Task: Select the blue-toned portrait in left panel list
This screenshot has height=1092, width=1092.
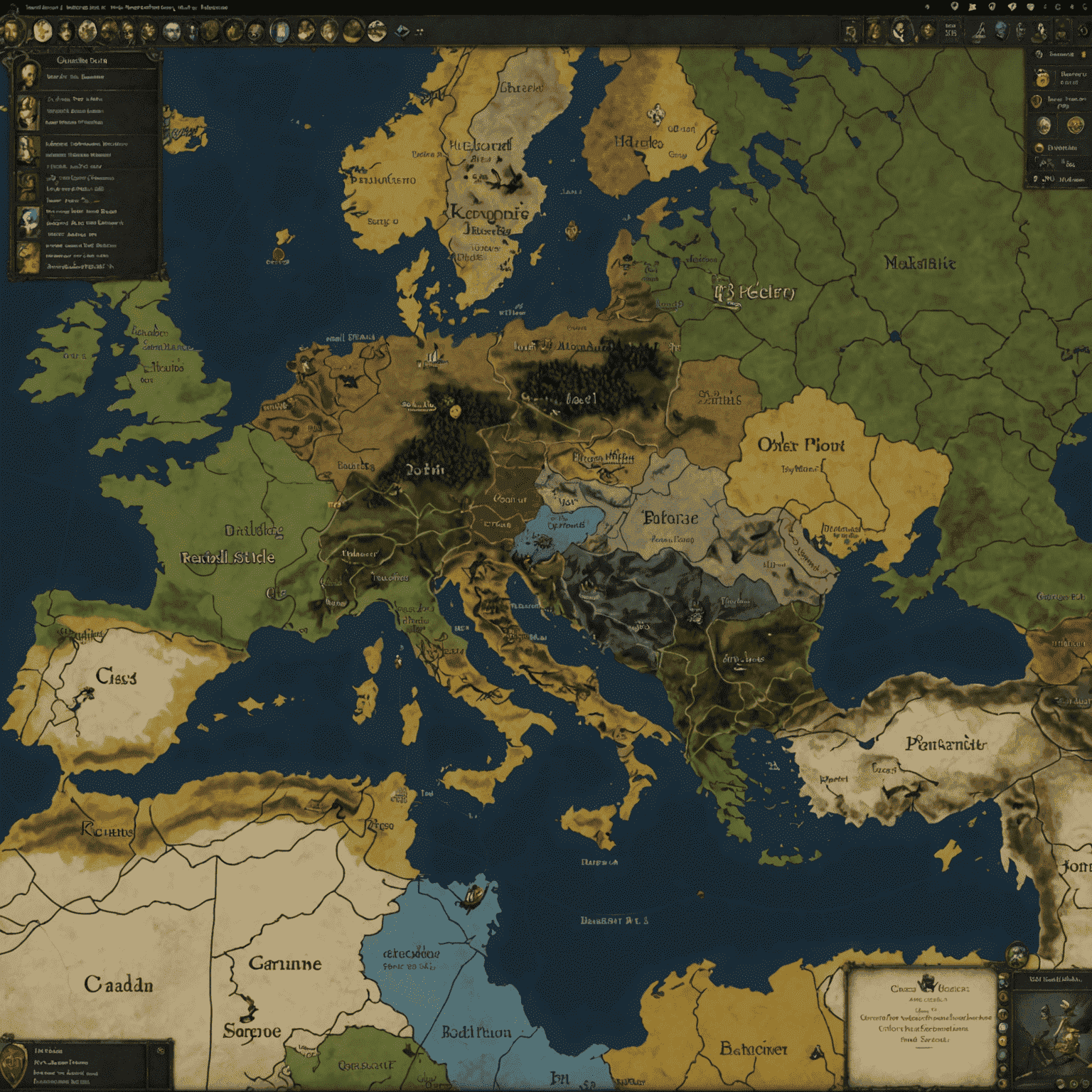Action: coord(29,222)
